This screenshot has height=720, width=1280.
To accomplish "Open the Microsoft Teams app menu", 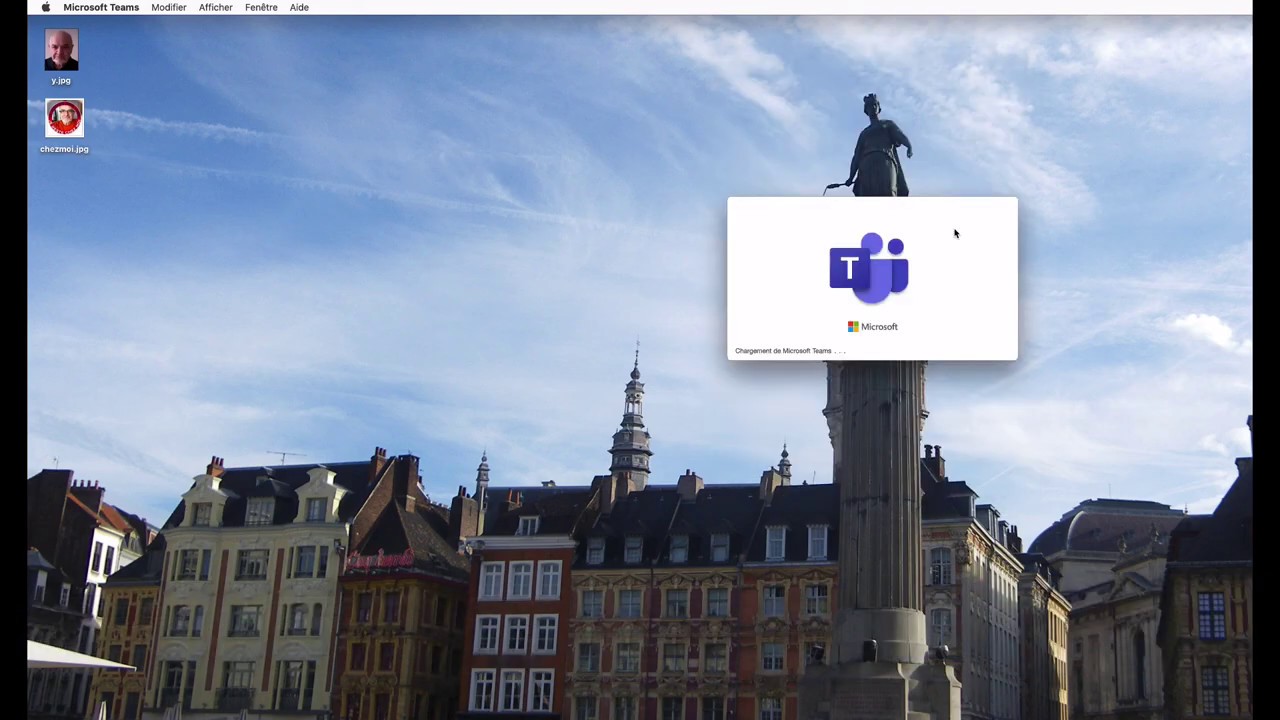I will [x=101, y=7].
